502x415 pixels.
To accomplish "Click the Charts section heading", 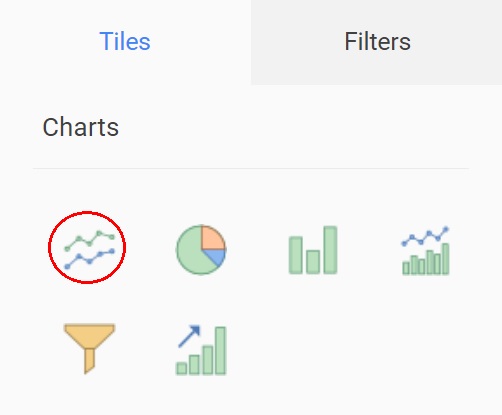I will point(81,127).
